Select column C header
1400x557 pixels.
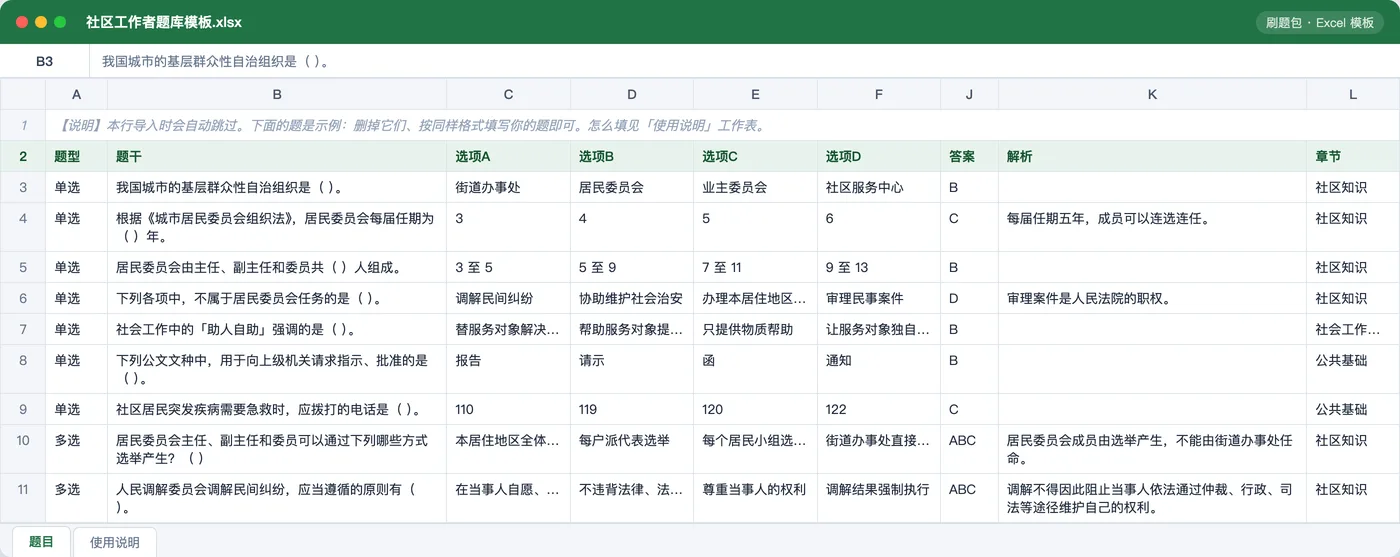508,94
